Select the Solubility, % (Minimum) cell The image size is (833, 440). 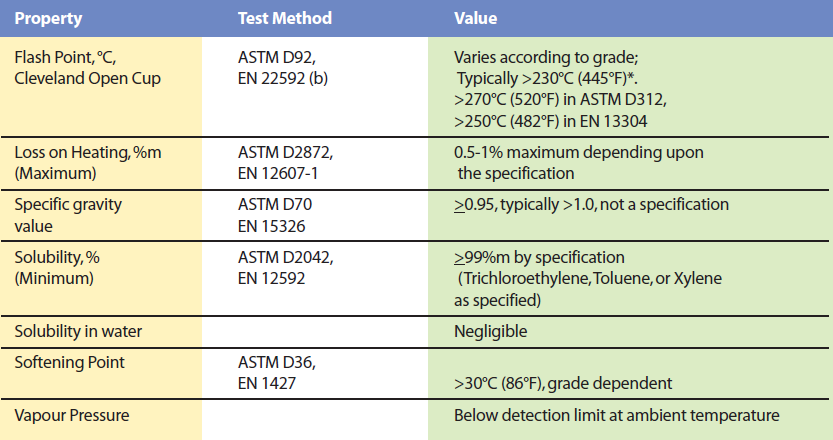[x=101, y=278]
